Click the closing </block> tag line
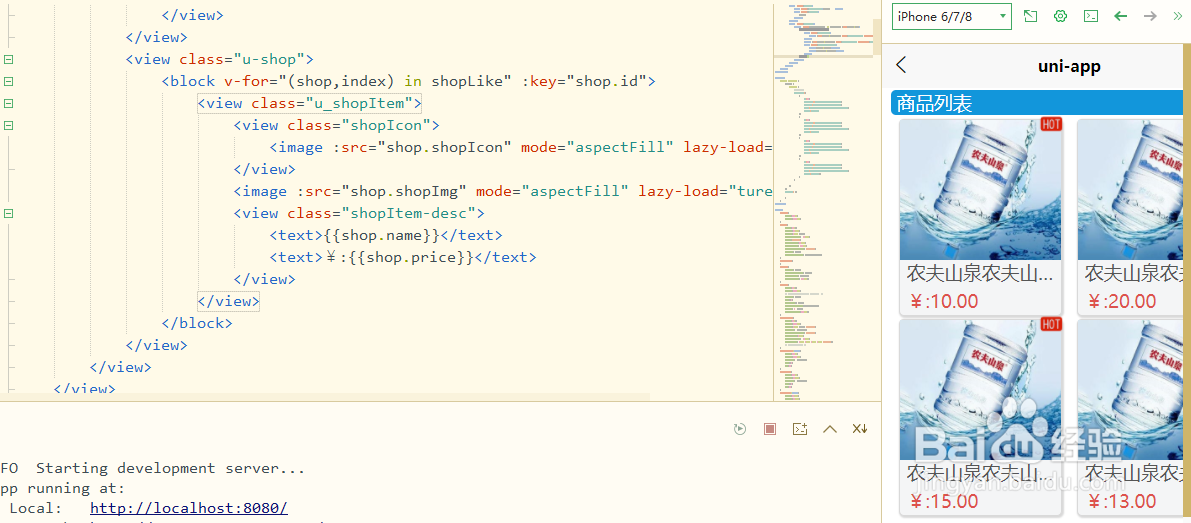The height and width of the screenshot is (523, 1191). tap(197, 323)
